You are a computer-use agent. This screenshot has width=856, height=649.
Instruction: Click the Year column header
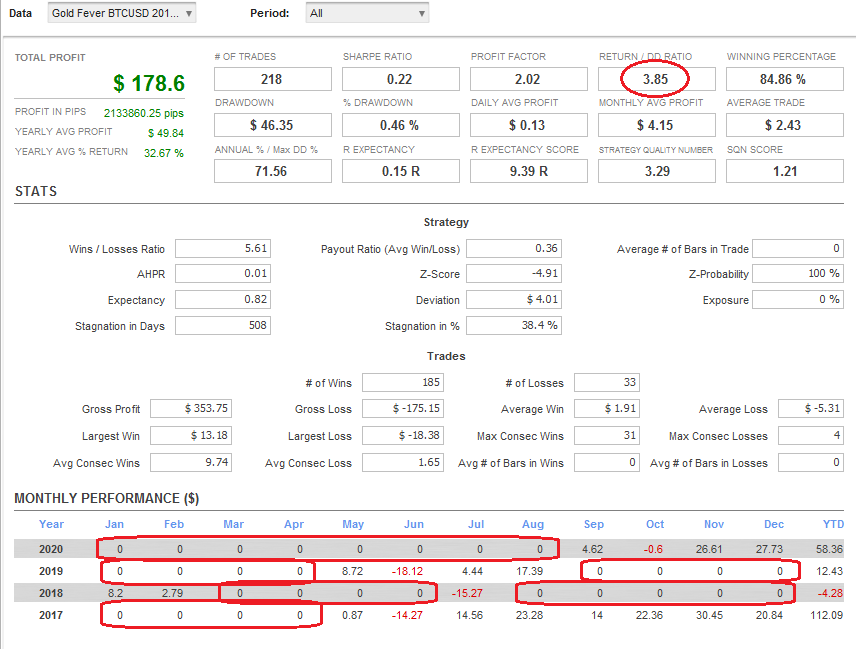pyautogui.click(x=51, y=524)
